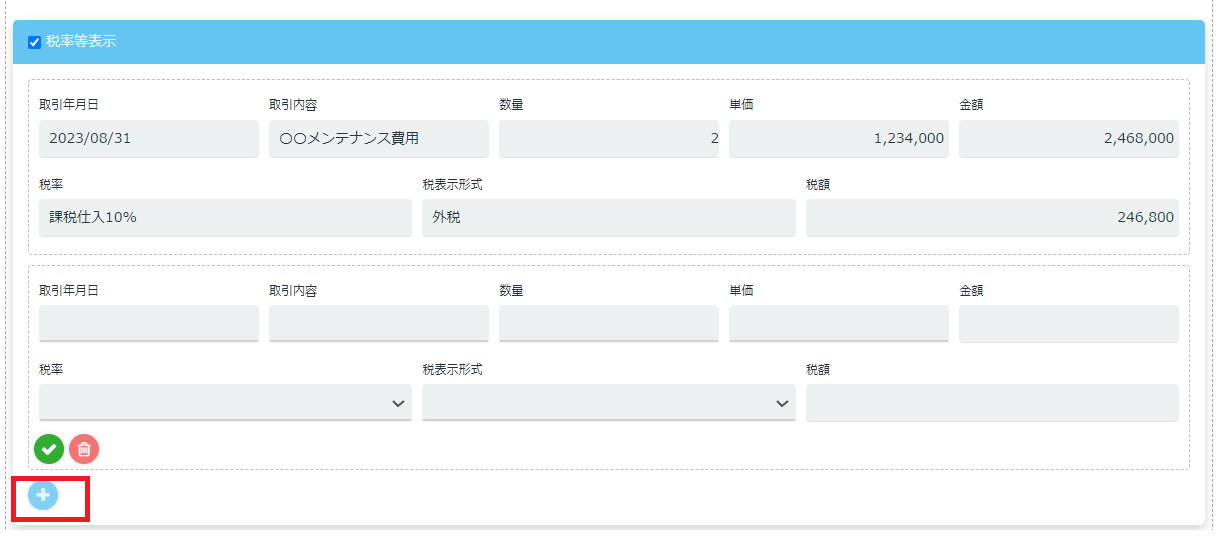The image size is (1222, 544).
Task: Click the green checkmark confirm icon
Action: (x=49, y=450)
